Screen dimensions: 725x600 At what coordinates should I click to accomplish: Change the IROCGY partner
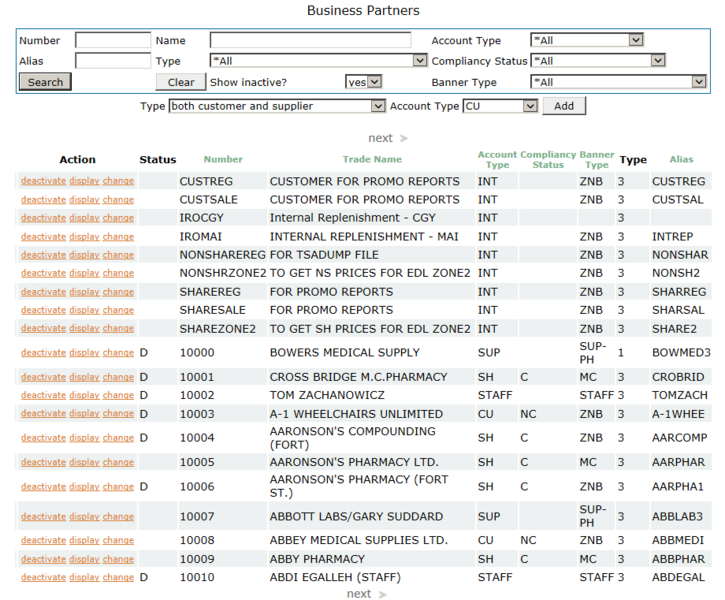pos(118,218)
